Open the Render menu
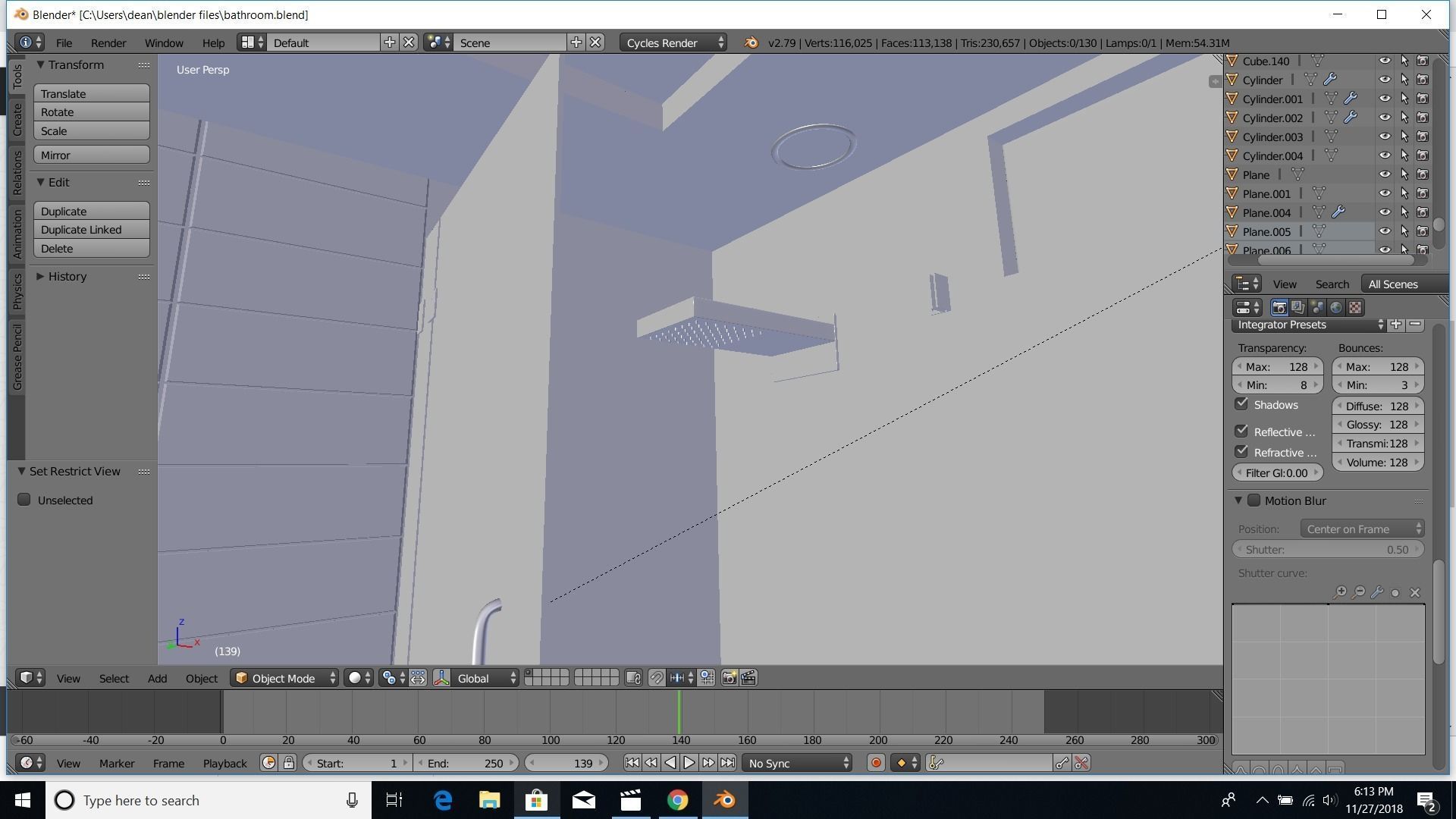 [x=108, y=43]
